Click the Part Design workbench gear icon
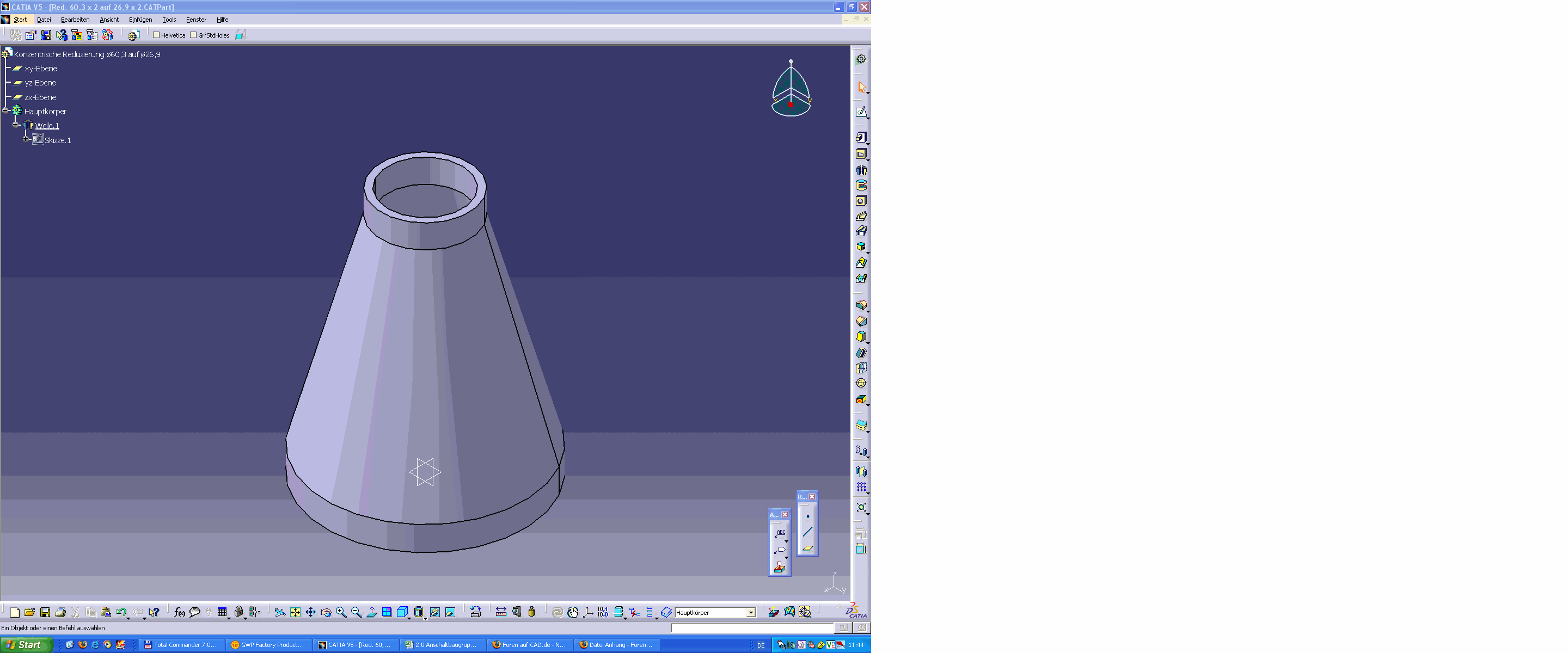Viewport: 1568px width, 653px height. [861, 59]
